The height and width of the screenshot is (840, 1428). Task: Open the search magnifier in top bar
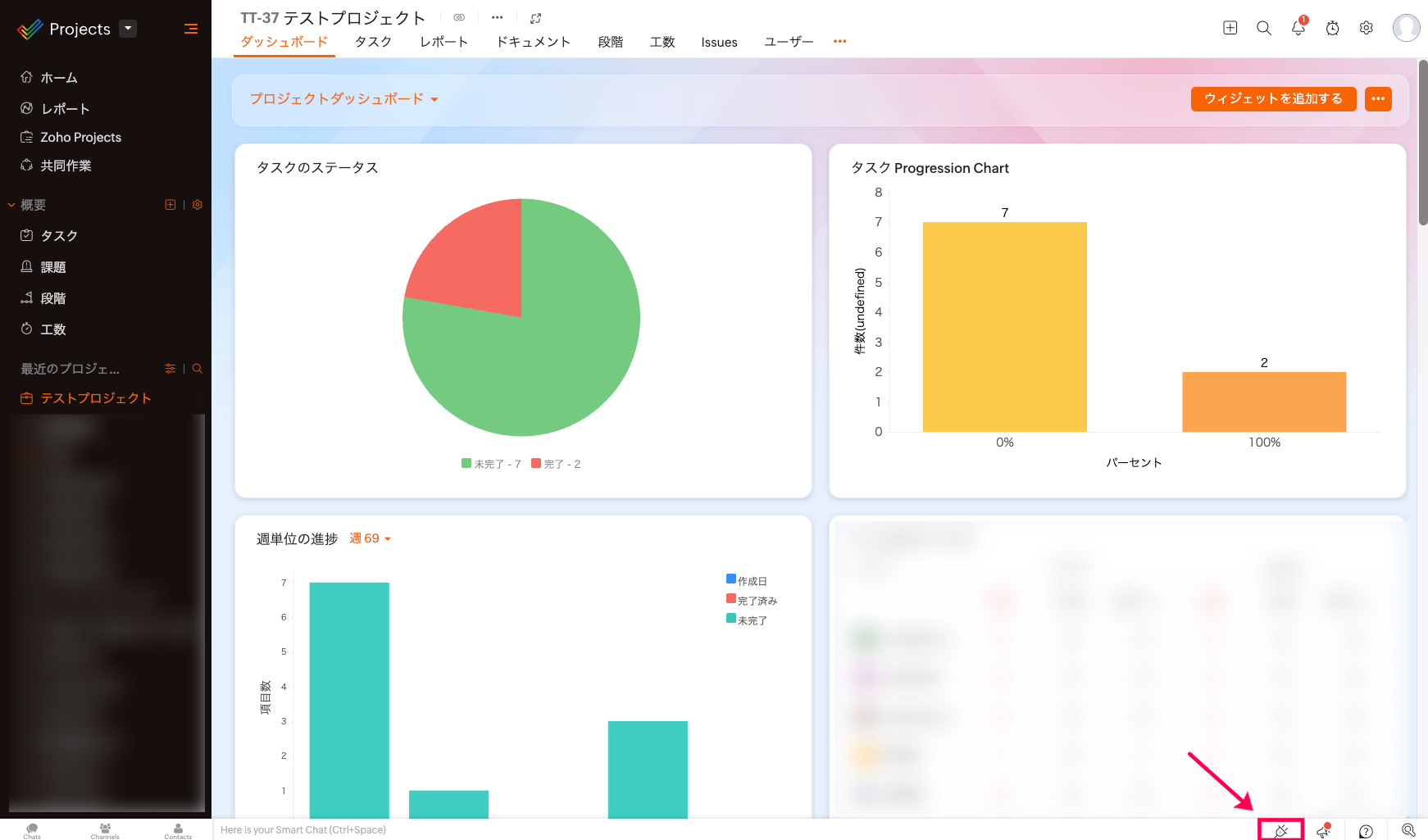(x=1264, y=29)
